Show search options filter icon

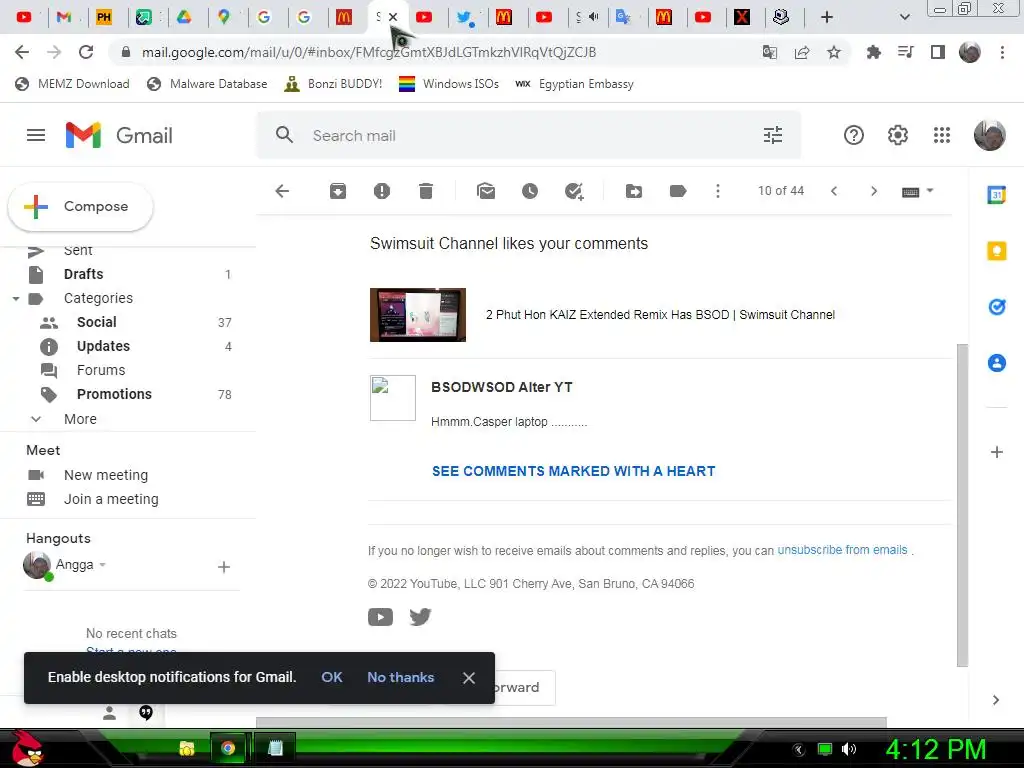773,135
